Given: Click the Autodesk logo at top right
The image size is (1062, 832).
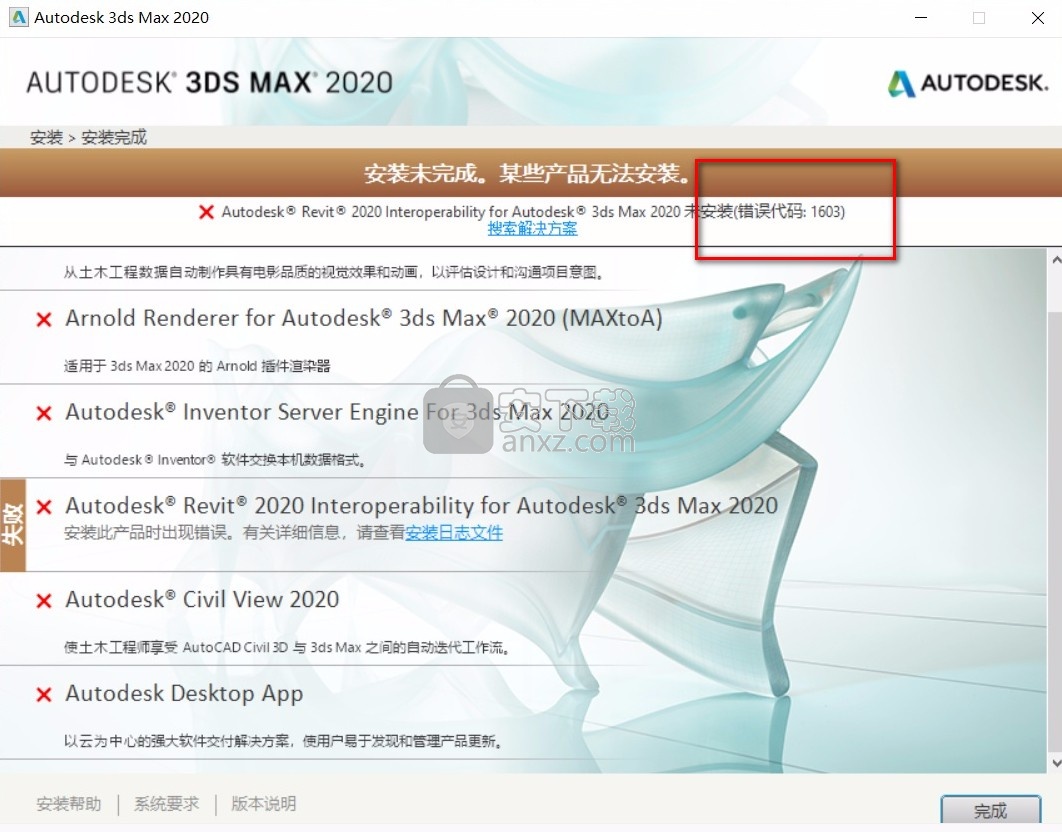Looking at the screenshot, I should (x=968, y=83).
